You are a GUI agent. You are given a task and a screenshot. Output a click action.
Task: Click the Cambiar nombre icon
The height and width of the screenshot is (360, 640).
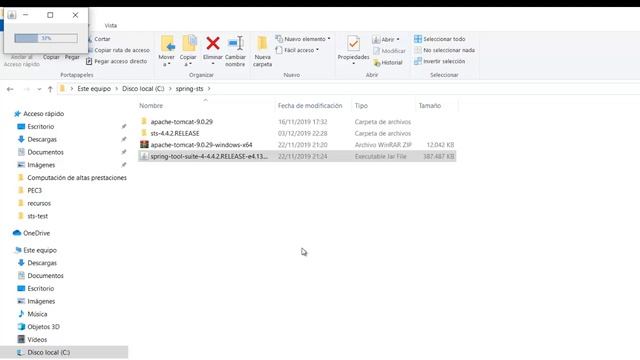(236, 43)
